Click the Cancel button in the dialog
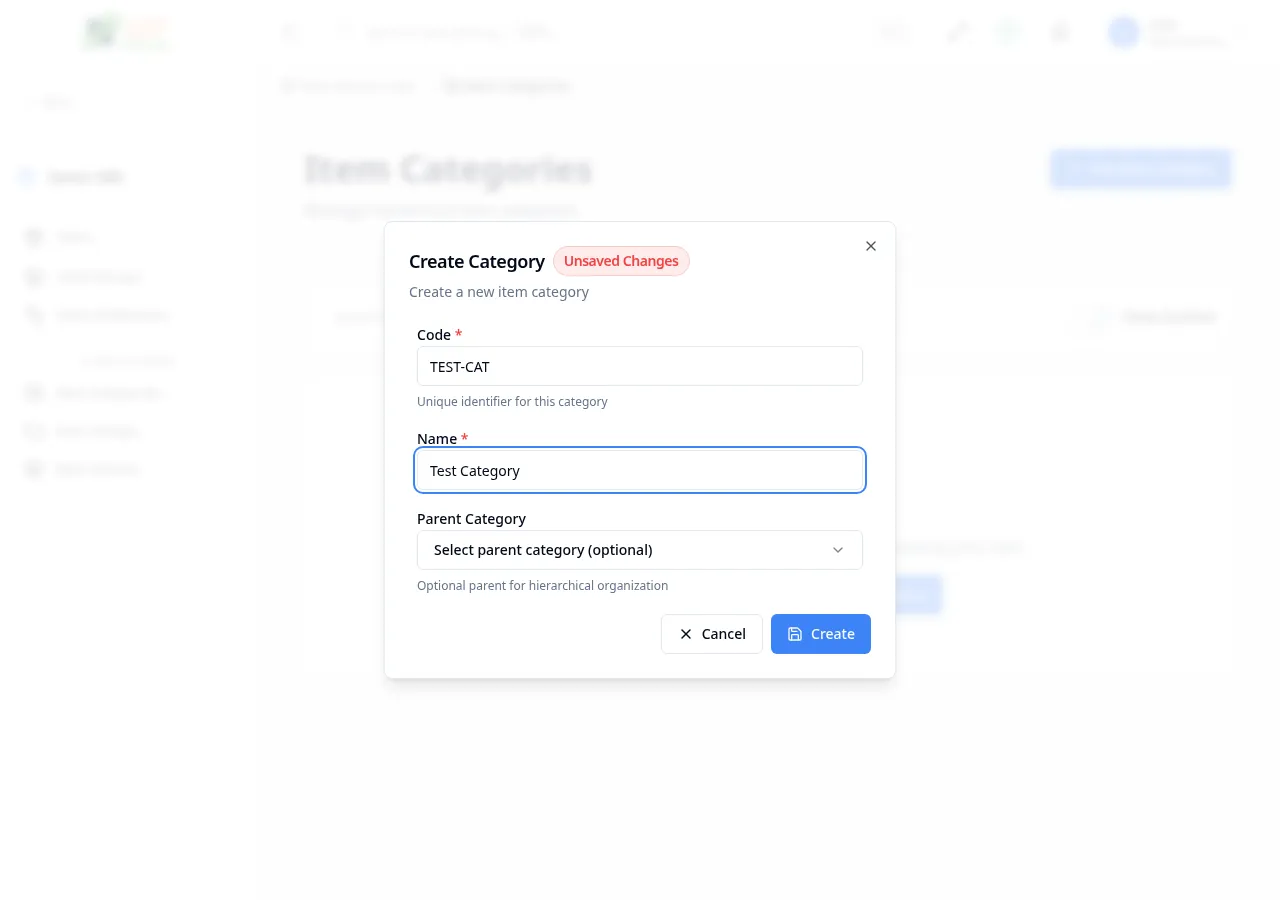The height and width of the screenshot is (900, 1280). click(x=712, y=634)
